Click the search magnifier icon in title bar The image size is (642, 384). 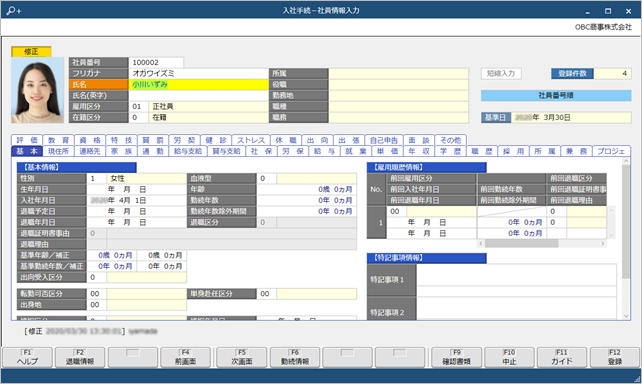click(x=13, y=11)
